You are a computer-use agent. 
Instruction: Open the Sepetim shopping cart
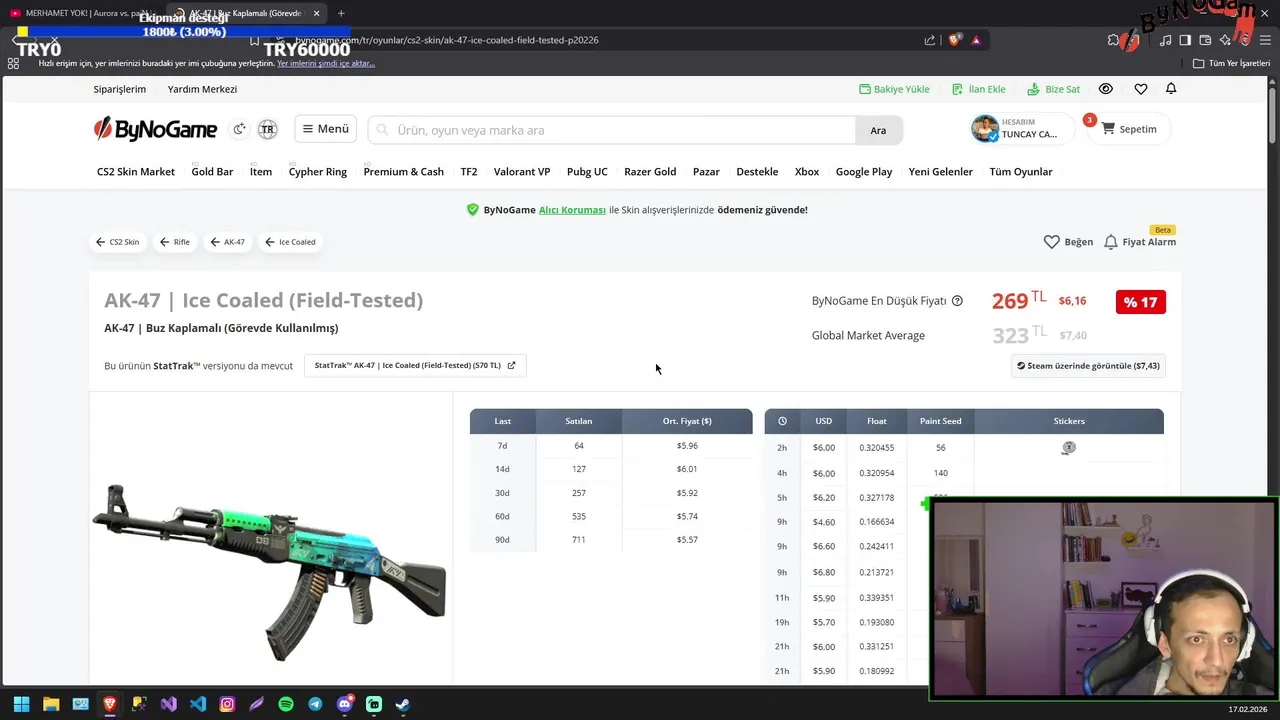point(1129,129)
